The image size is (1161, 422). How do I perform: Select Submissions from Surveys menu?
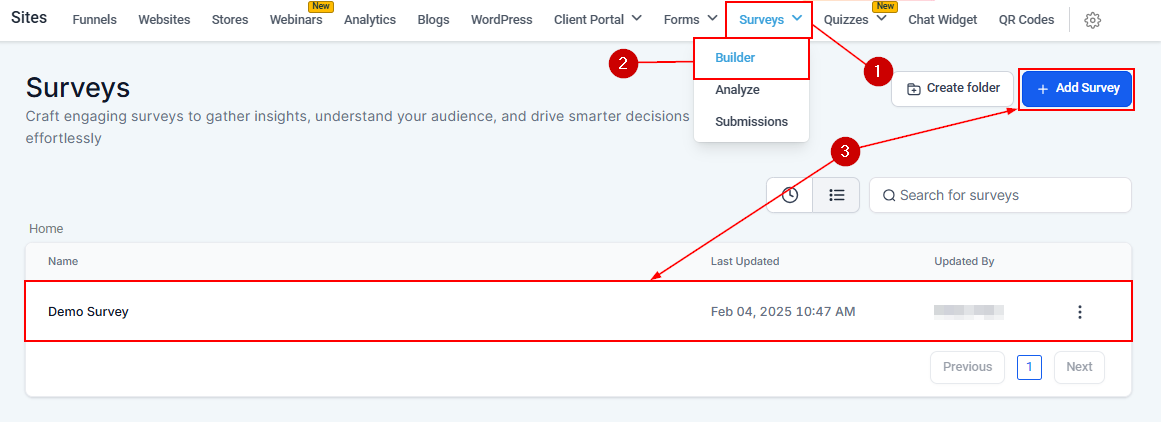[751, 122]
